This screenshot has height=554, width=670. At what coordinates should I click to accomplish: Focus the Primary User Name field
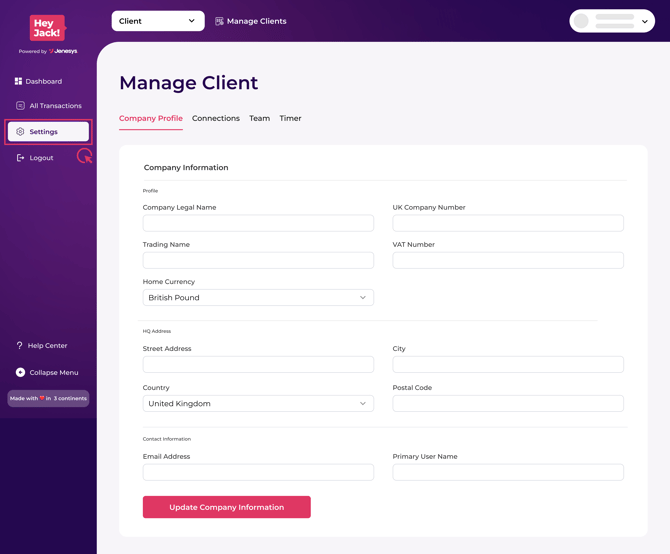(x=508, y=472)
